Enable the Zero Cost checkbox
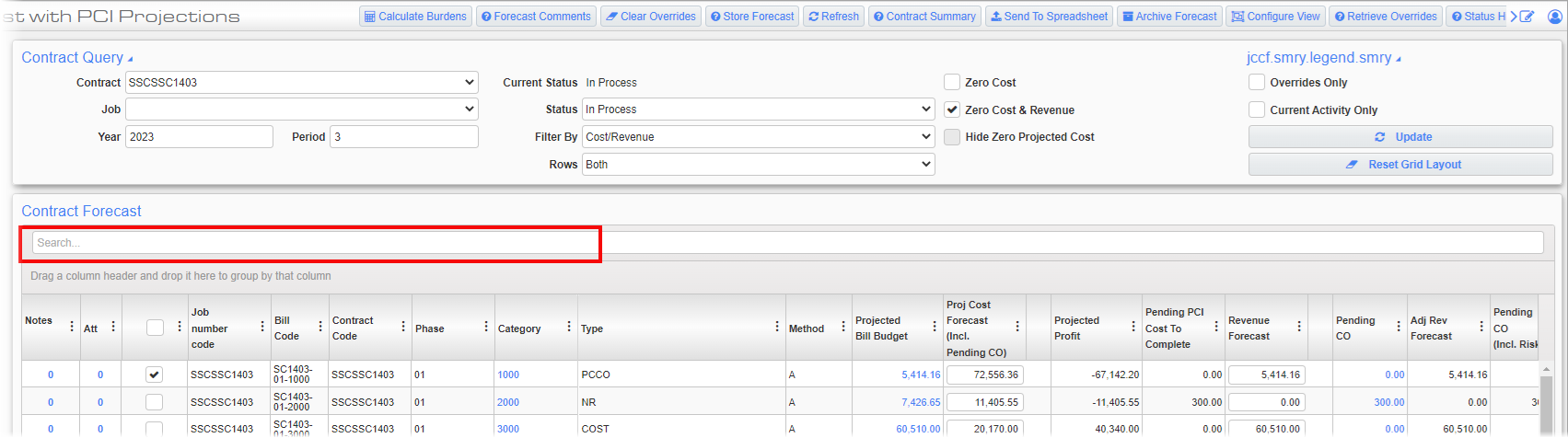The height and width of the screenshot is (438, 1568). point(952,82)
